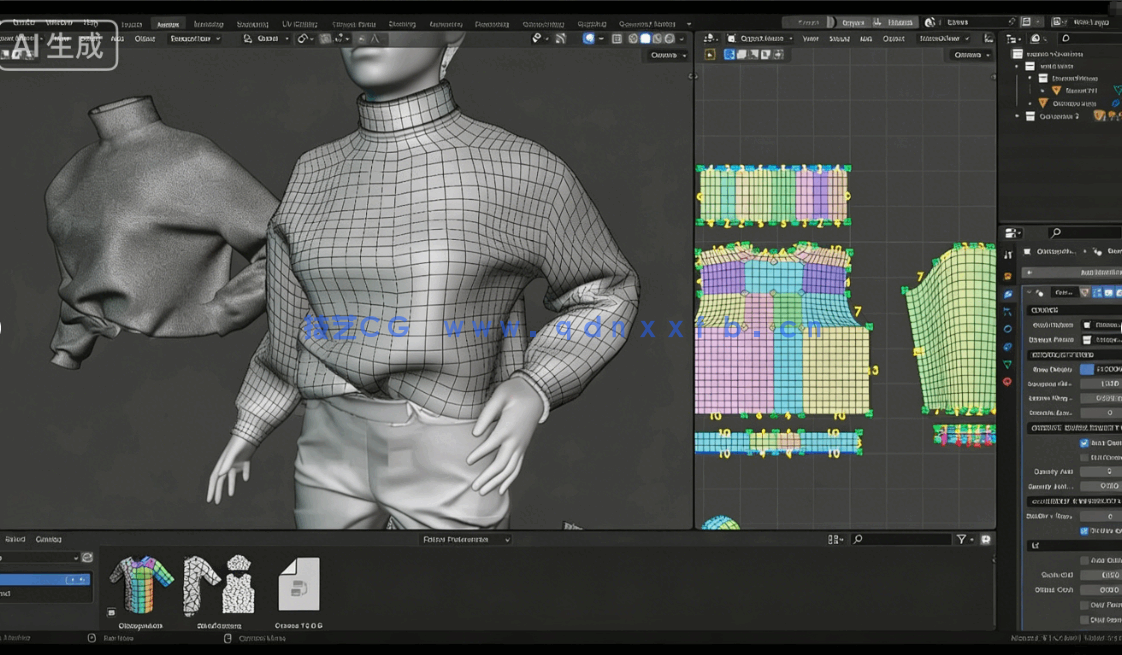Click the snapping magnet icon

(301, 38)
